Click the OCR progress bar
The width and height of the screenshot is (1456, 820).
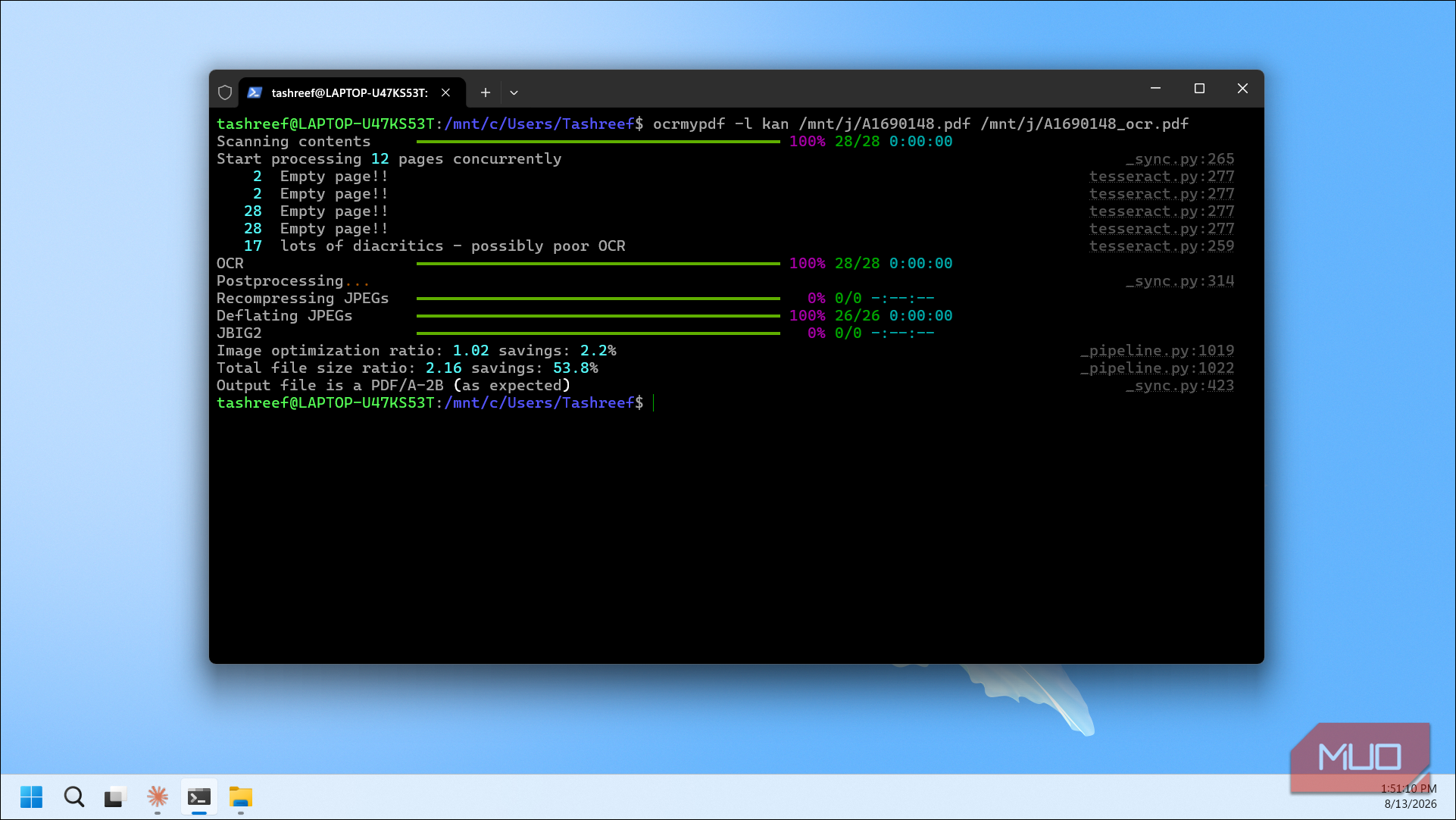tap(598, 264)
